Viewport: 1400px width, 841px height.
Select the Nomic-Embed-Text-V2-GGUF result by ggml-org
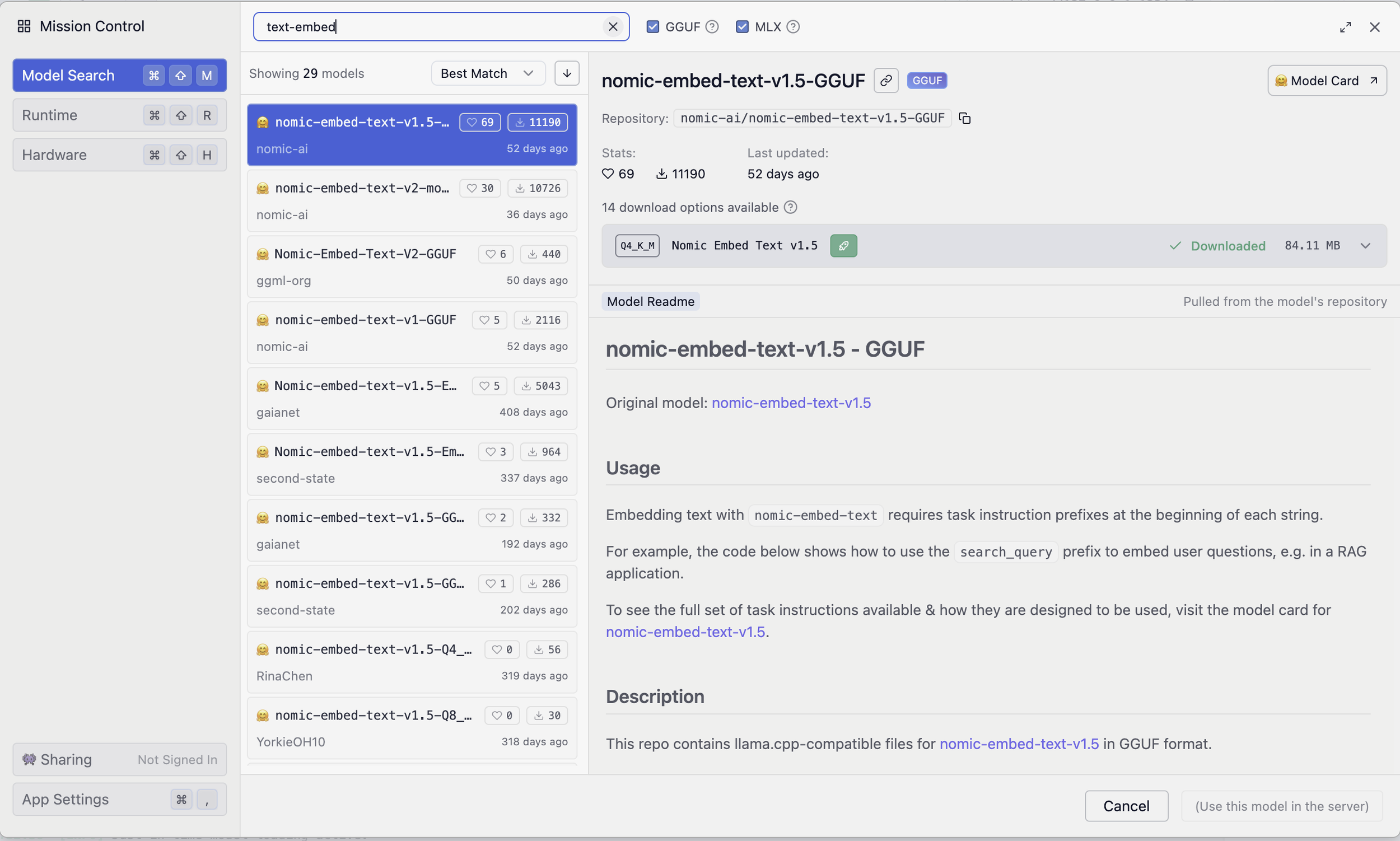412,267
